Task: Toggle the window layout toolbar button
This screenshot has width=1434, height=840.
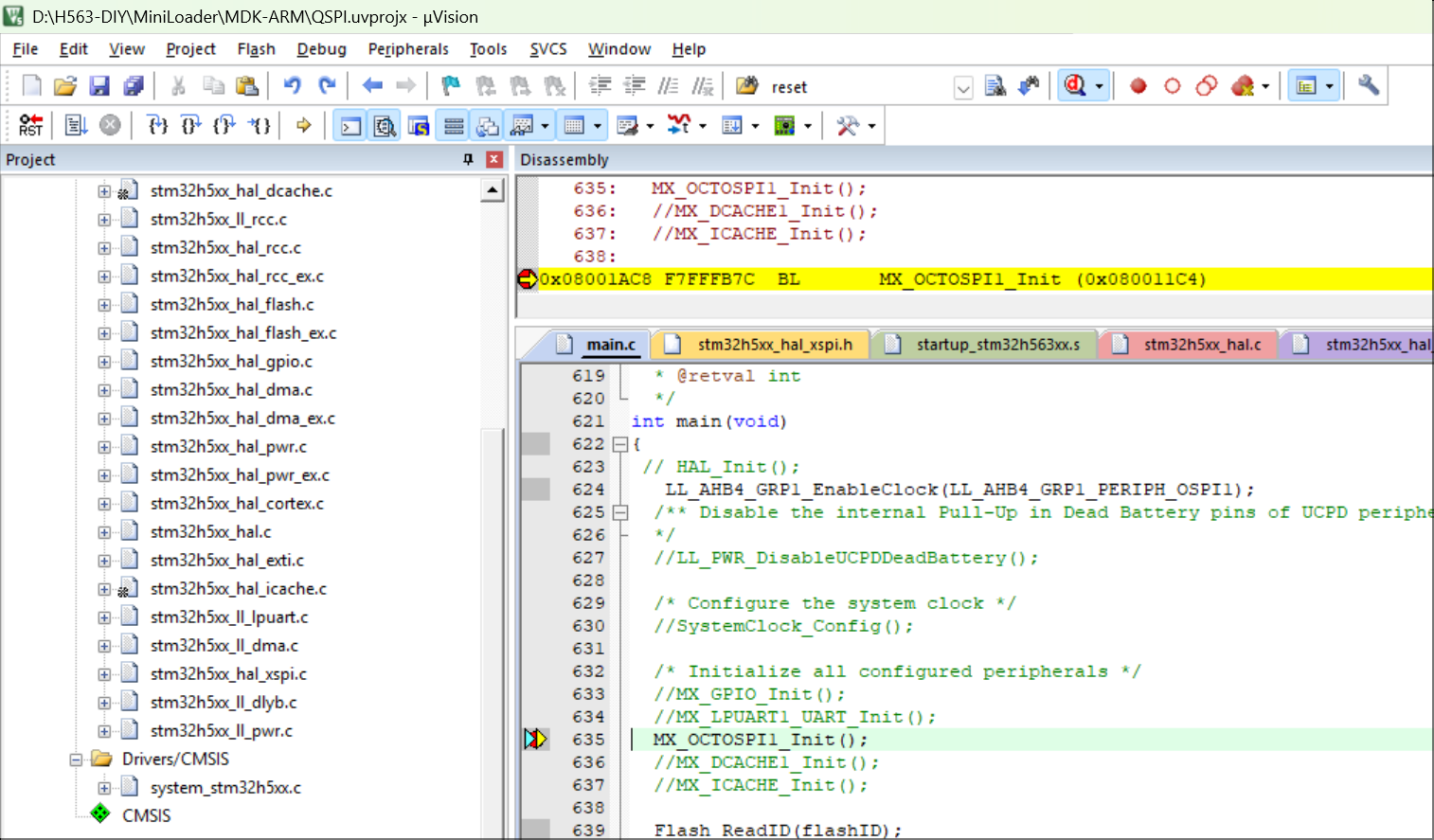Action: point(1306,86)
